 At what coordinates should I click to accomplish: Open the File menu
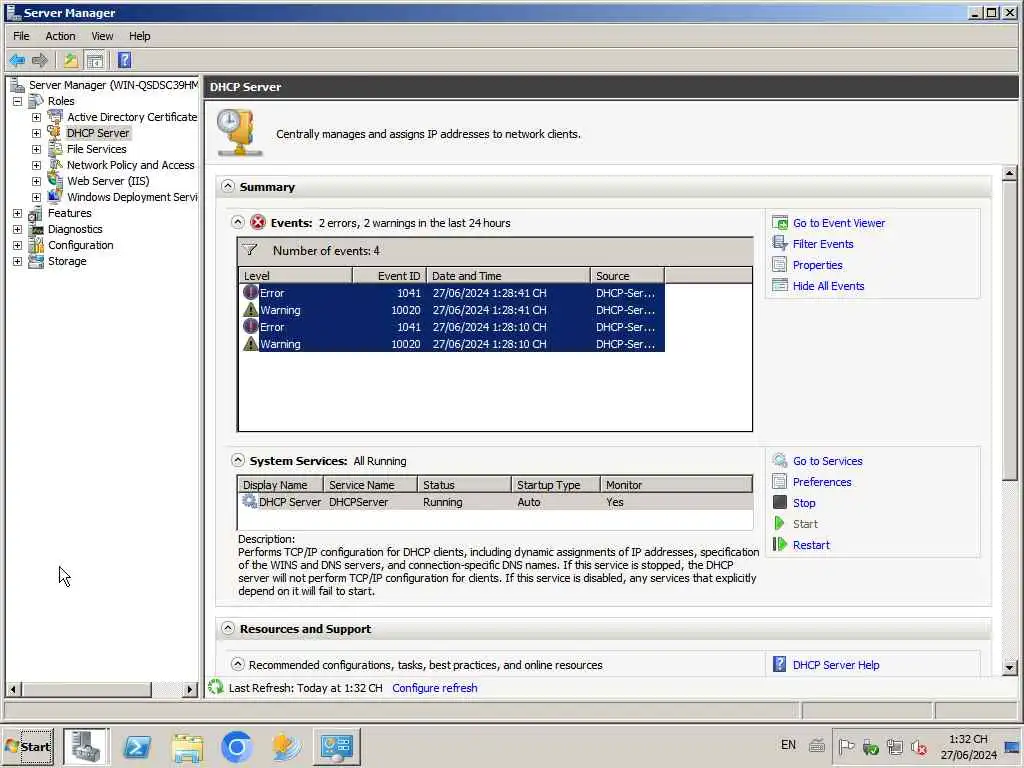click(21, 36)
